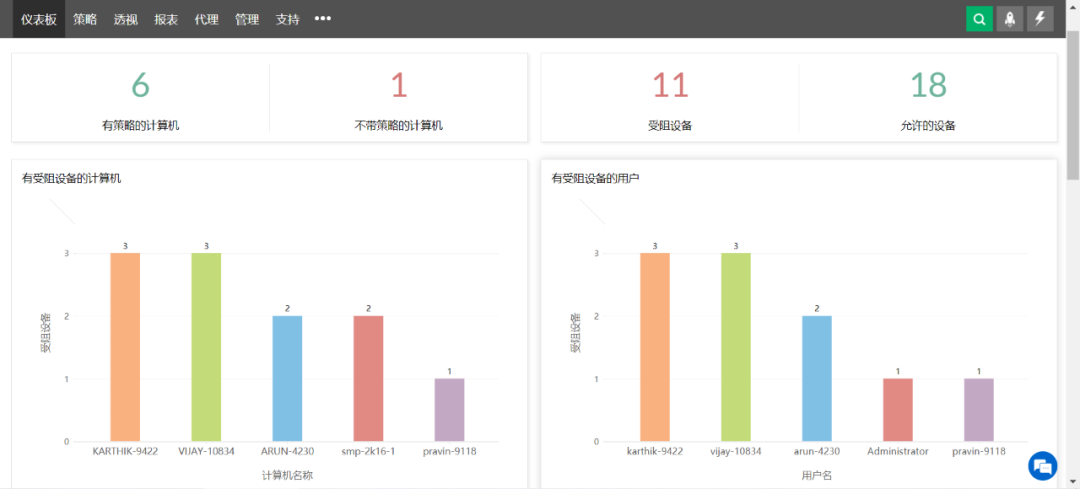Select the blue arun-4230 user bar
This screenshot has height=489, width=1080.
tap(817, 379)
